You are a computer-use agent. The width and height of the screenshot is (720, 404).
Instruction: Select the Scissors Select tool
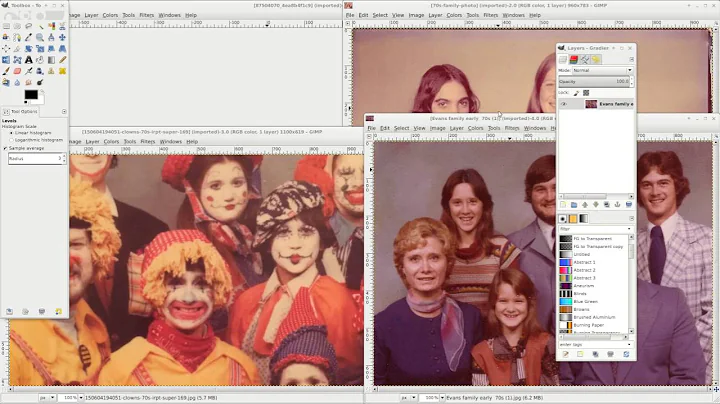62,26
